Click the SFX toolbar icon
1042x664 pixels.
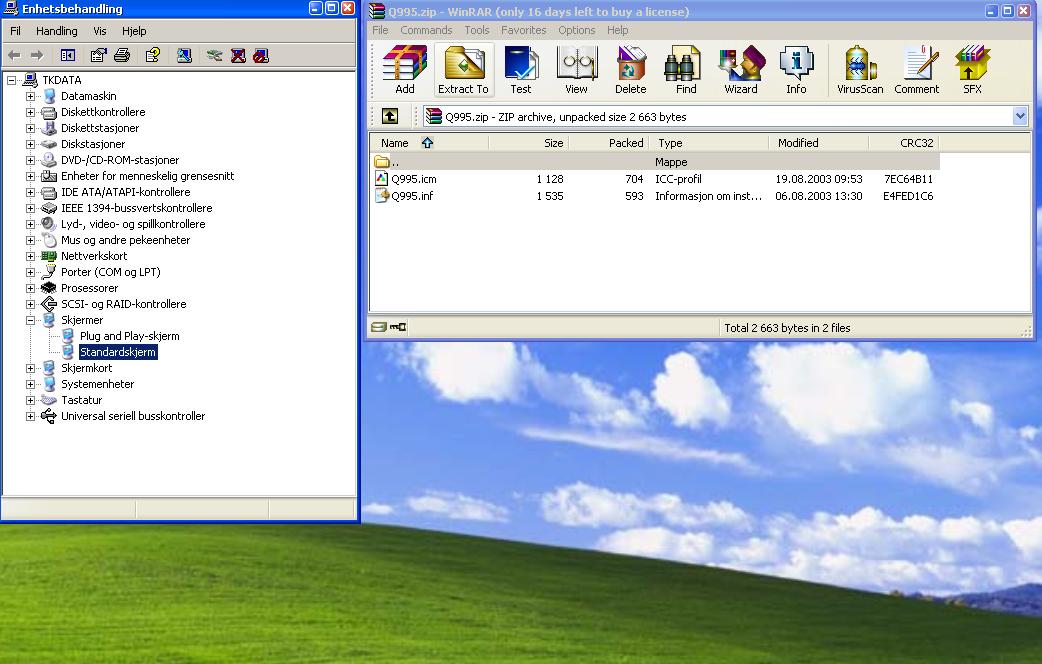pyautogui.click(x=972, y=70)
